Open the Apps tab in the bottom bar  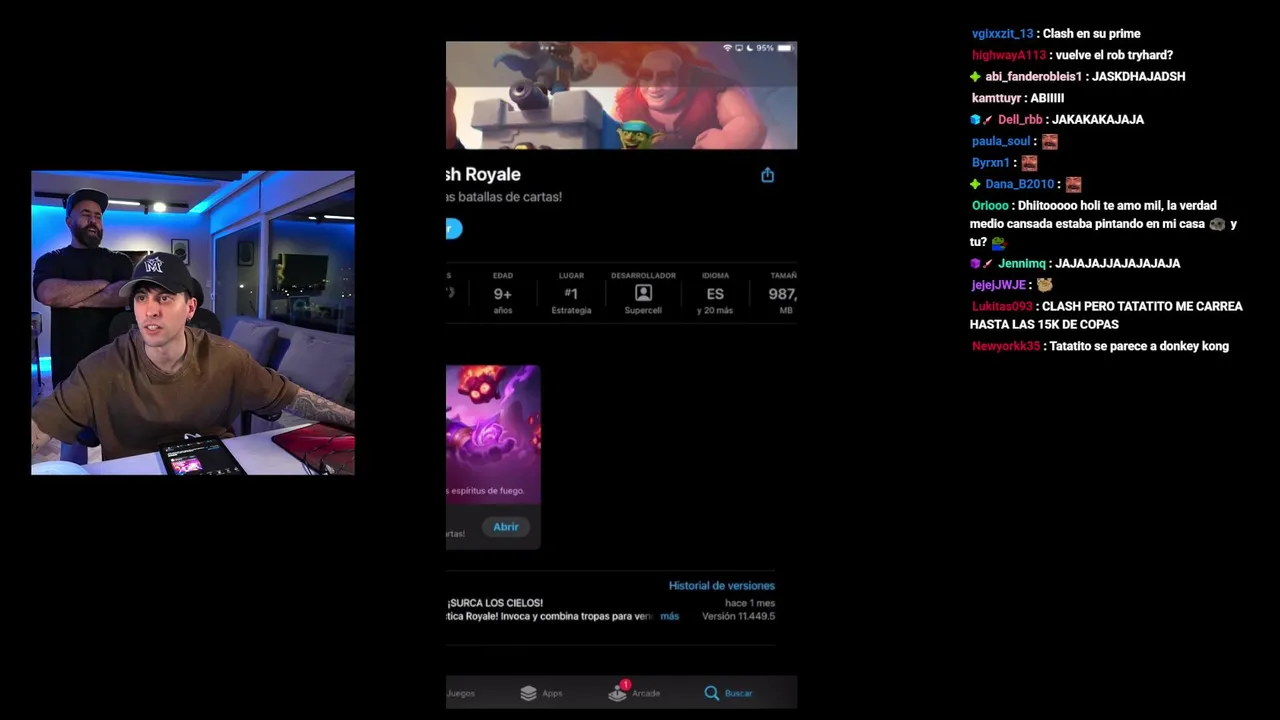pyautogui.click(x=541, y=693)
